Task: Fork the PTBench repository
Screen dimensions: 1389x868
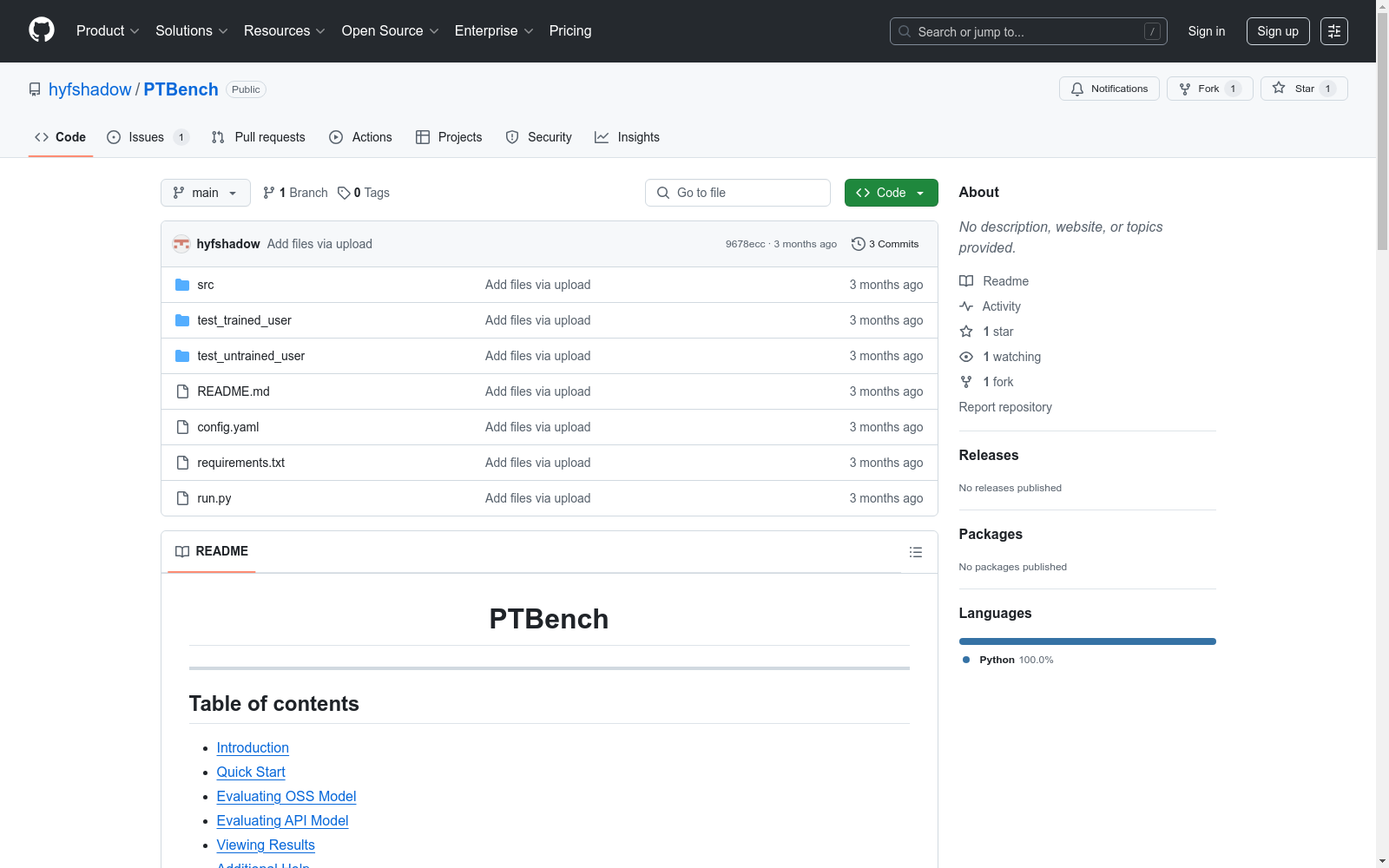Action: (1210, 89)
